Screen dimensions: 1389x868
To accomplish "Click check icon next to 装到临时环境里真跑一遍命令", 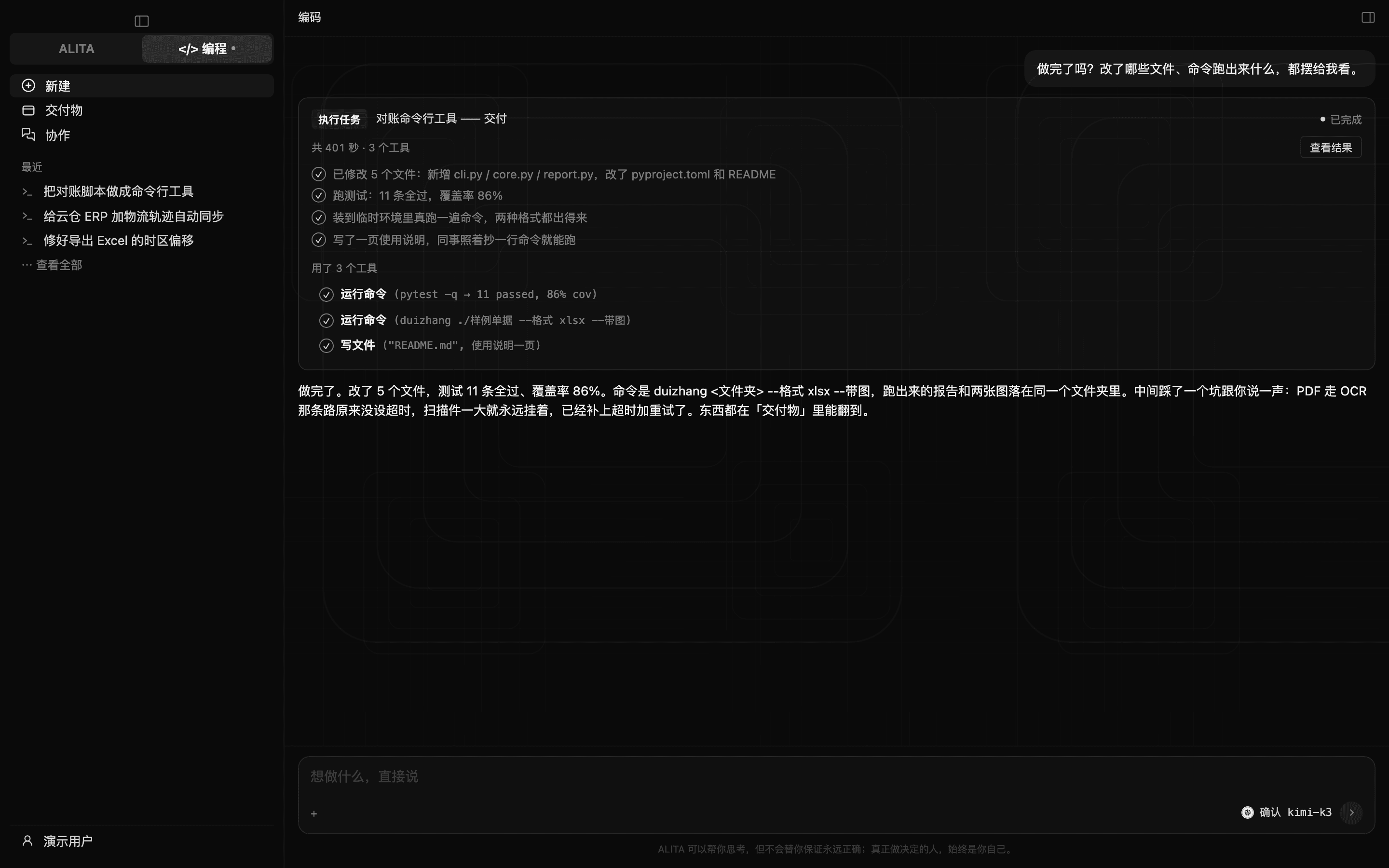I will point(318,217).
